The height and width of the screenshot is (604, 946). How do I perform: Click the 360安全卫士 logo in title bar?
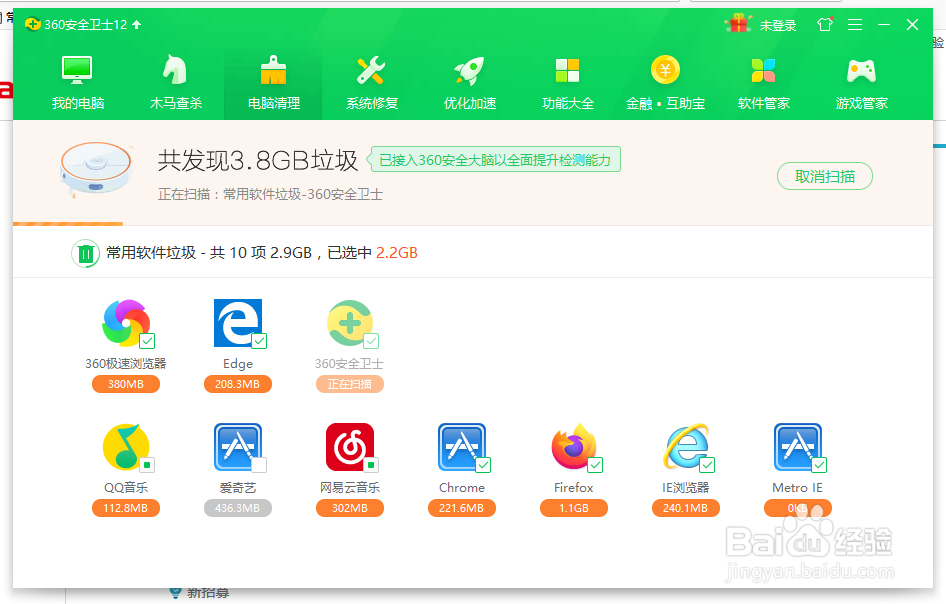coord(33,24)
